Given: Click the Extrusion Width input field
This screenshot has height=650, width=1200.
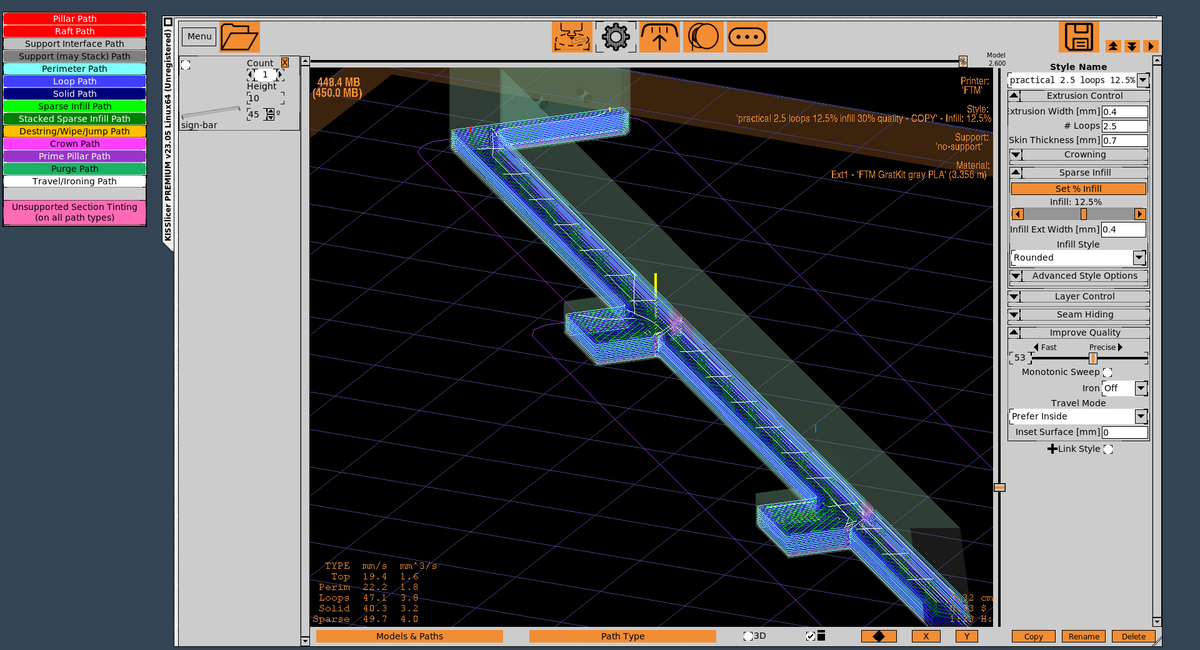Looking at the screenshot, I should [x=1124, y=111].
